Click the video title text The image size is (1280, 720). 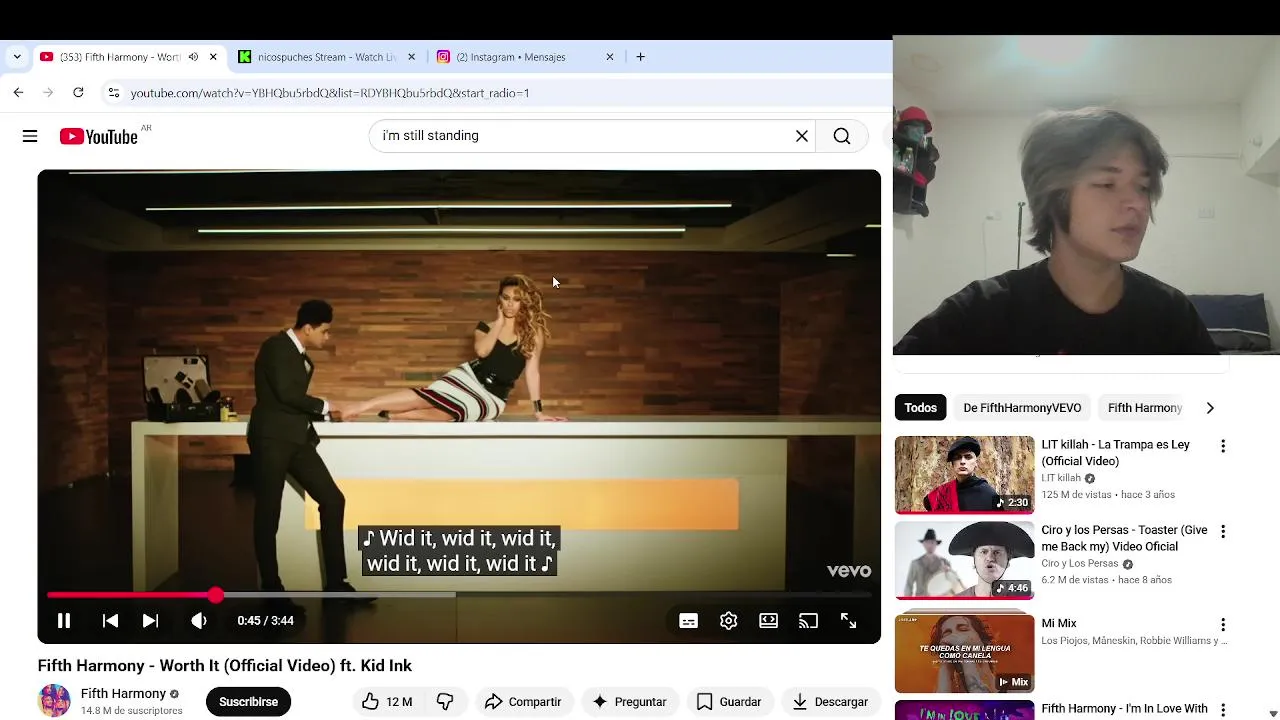(x=225, y=666)
